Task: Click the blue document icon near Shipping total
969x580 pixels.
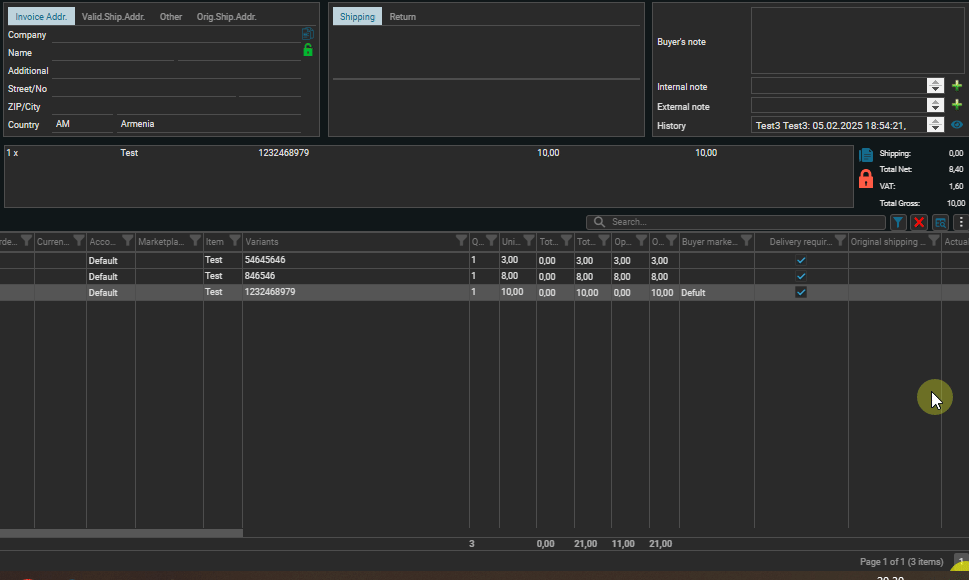Action: [x=866, y=155]
